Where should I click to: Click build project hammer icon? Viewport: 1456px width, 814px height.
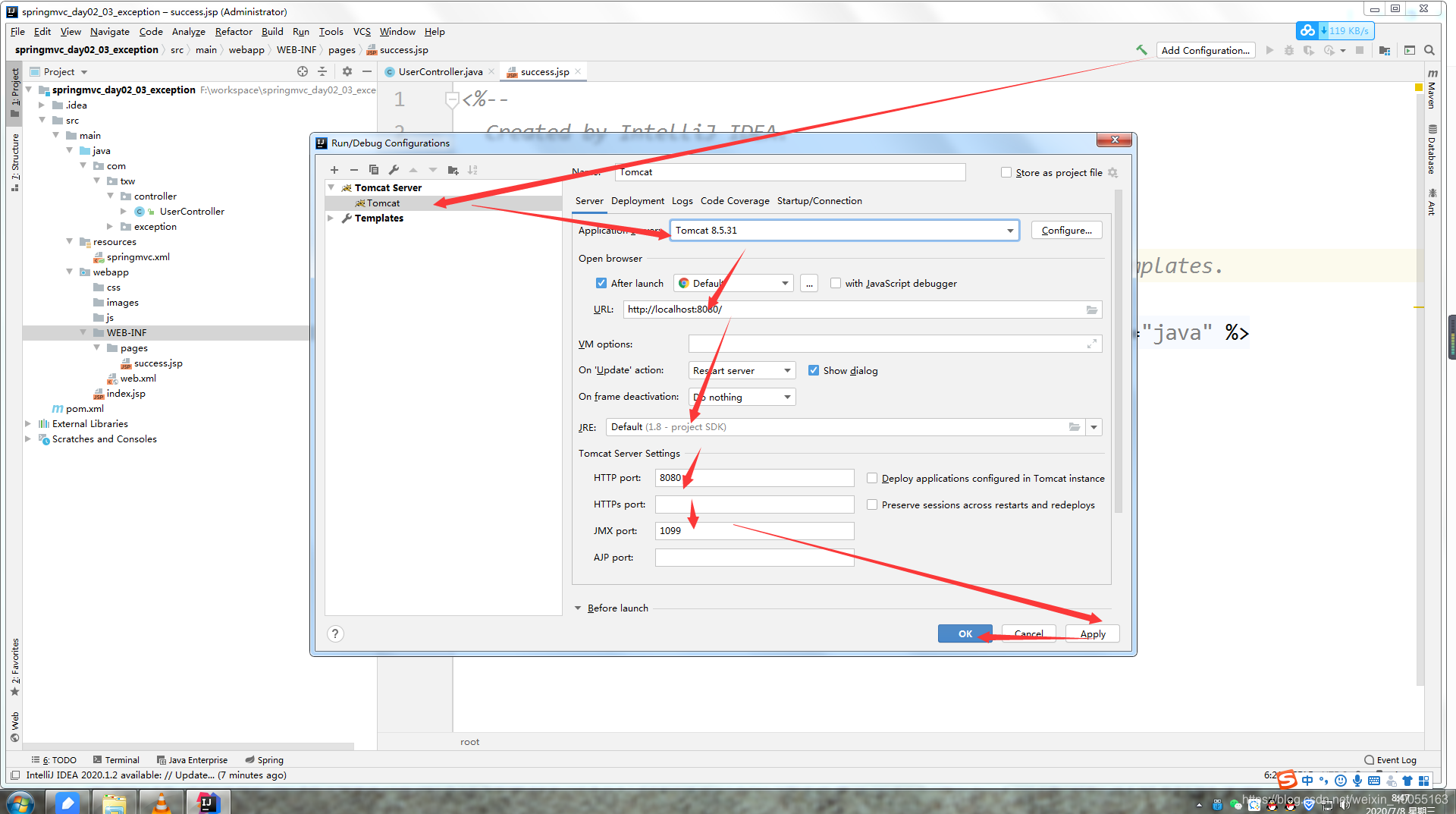pos(1141,50)
